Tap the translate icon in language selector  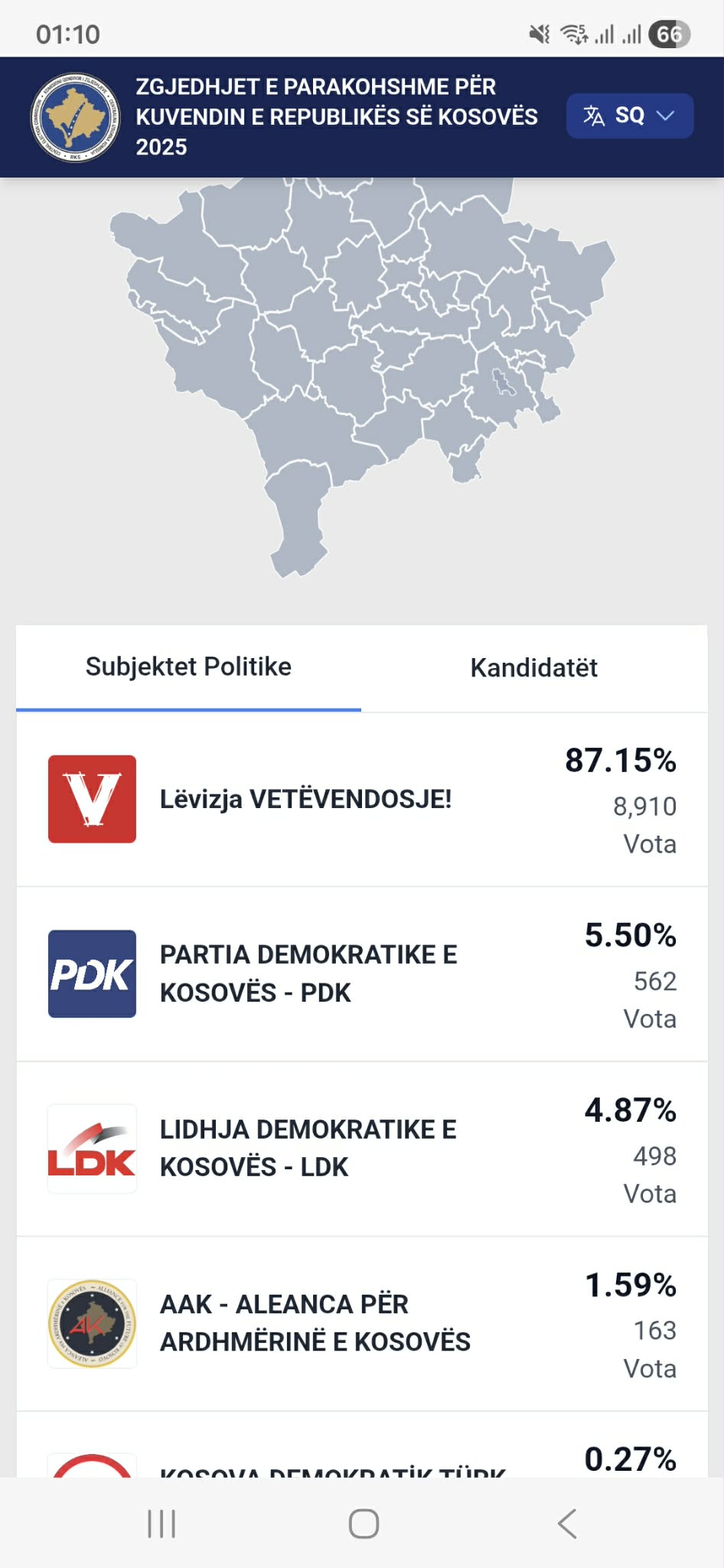(594, 116)
